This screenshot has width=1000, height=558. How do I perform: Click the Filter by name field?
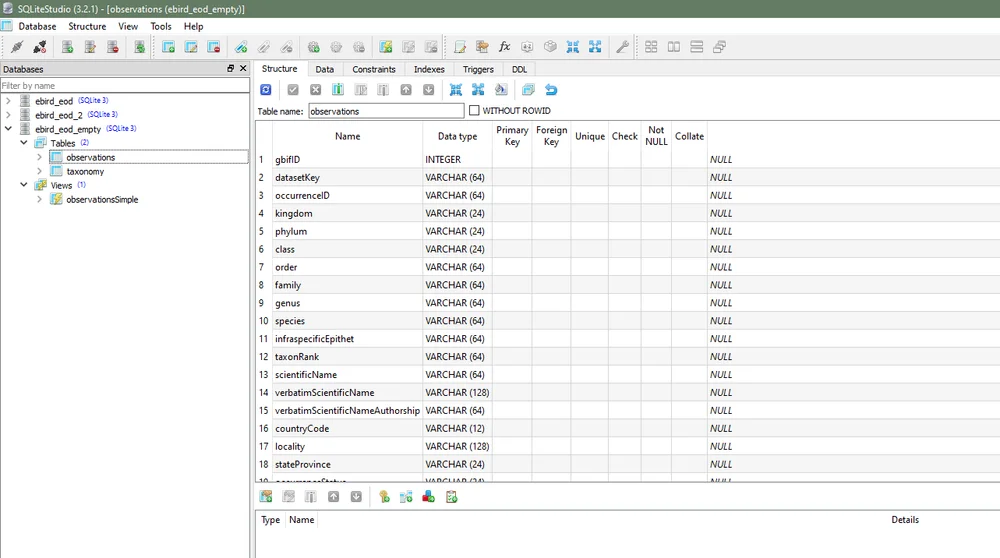pos(125,85)
